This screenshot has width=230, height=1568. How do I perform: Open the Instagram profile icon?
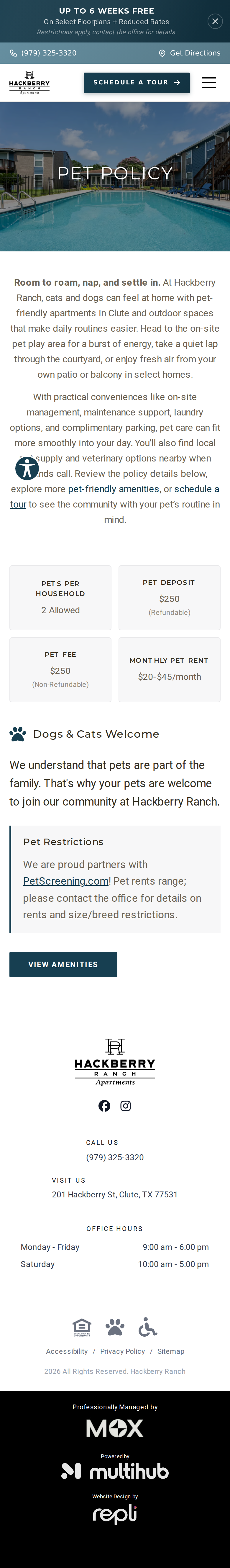pyautogui.click(x=125, y=1106)
